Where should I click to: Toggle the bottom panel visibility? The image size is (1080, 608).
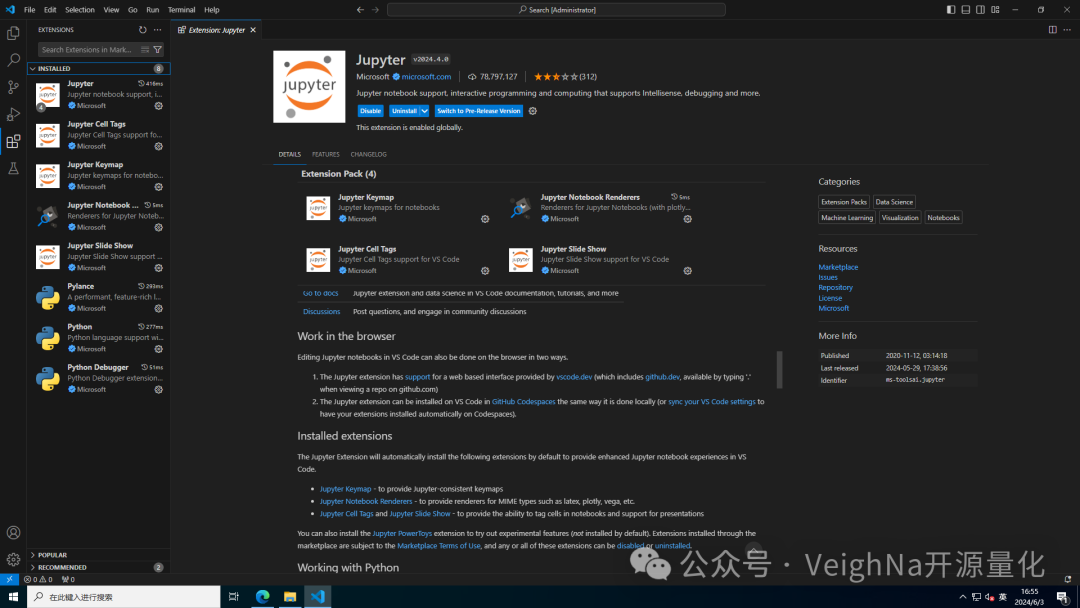[966, 10]
